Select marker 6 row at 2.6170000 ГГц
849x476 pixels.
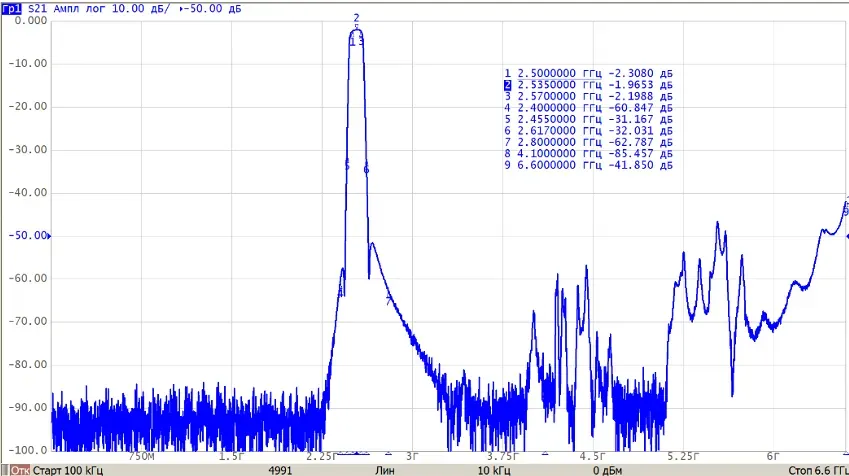(x=588, y=131)
